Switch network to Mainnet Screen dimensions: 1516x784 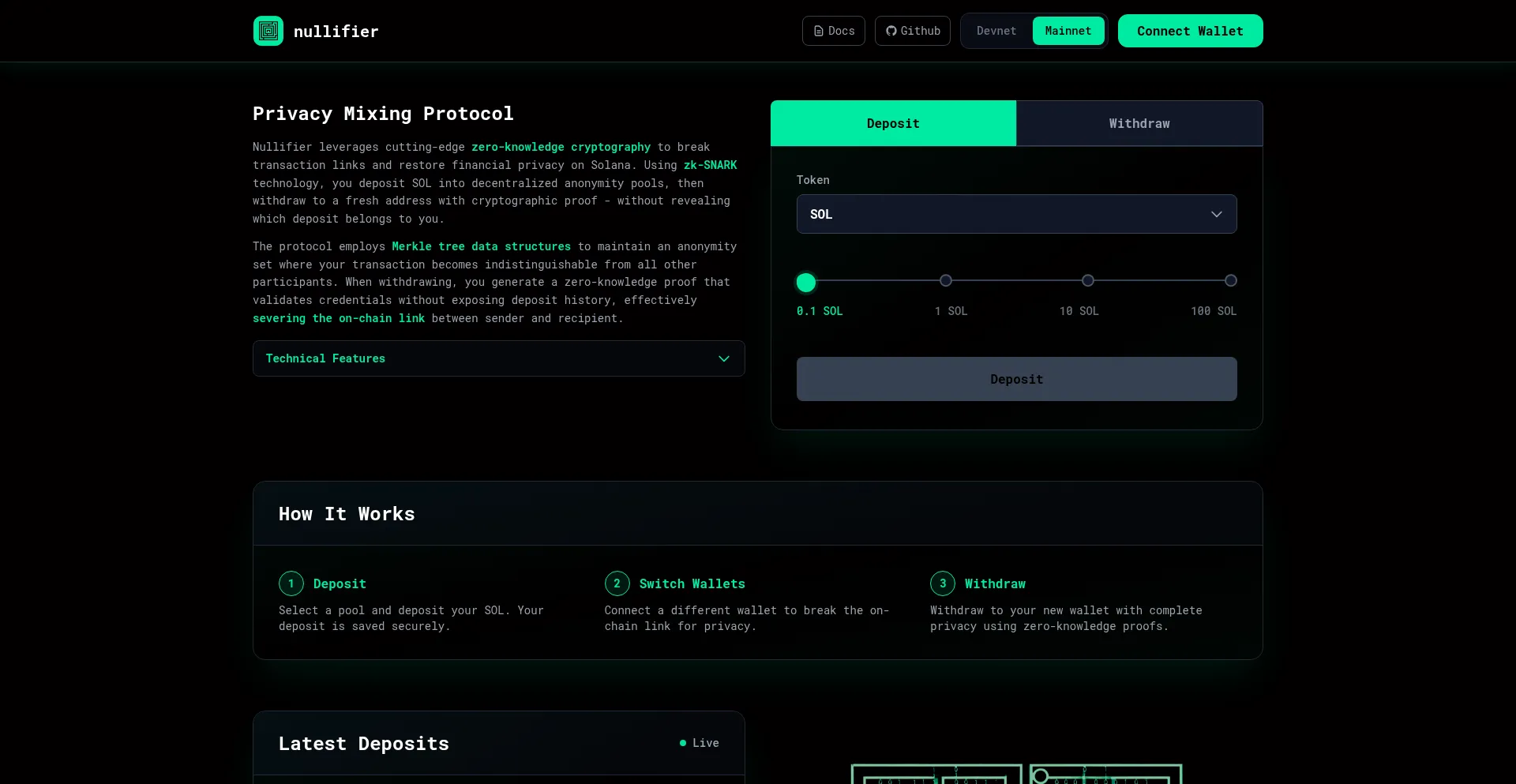click(1068, 32)
